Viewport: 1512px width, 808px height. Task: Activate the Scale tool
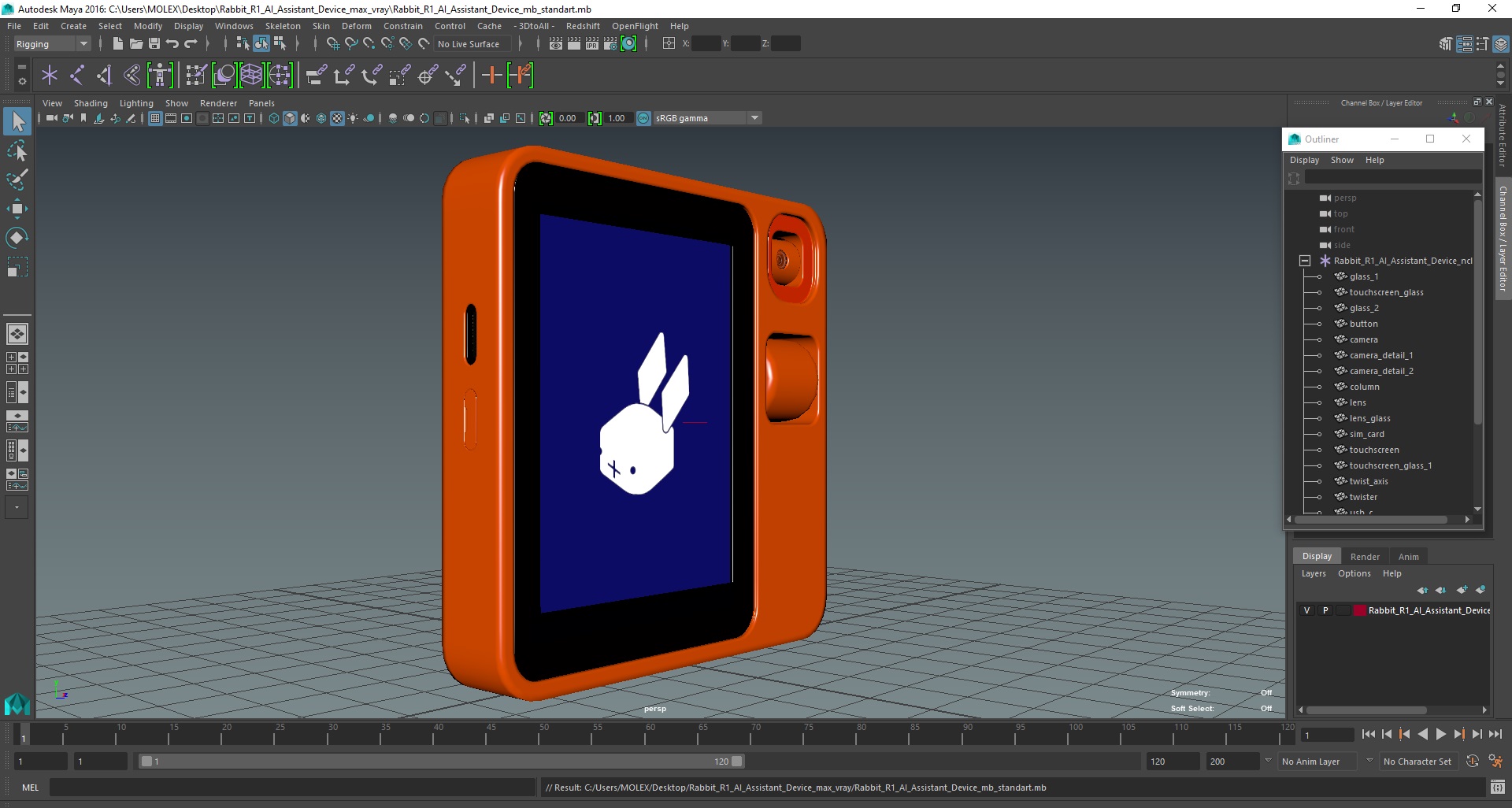pyautogui.click(x=17, y=267)
